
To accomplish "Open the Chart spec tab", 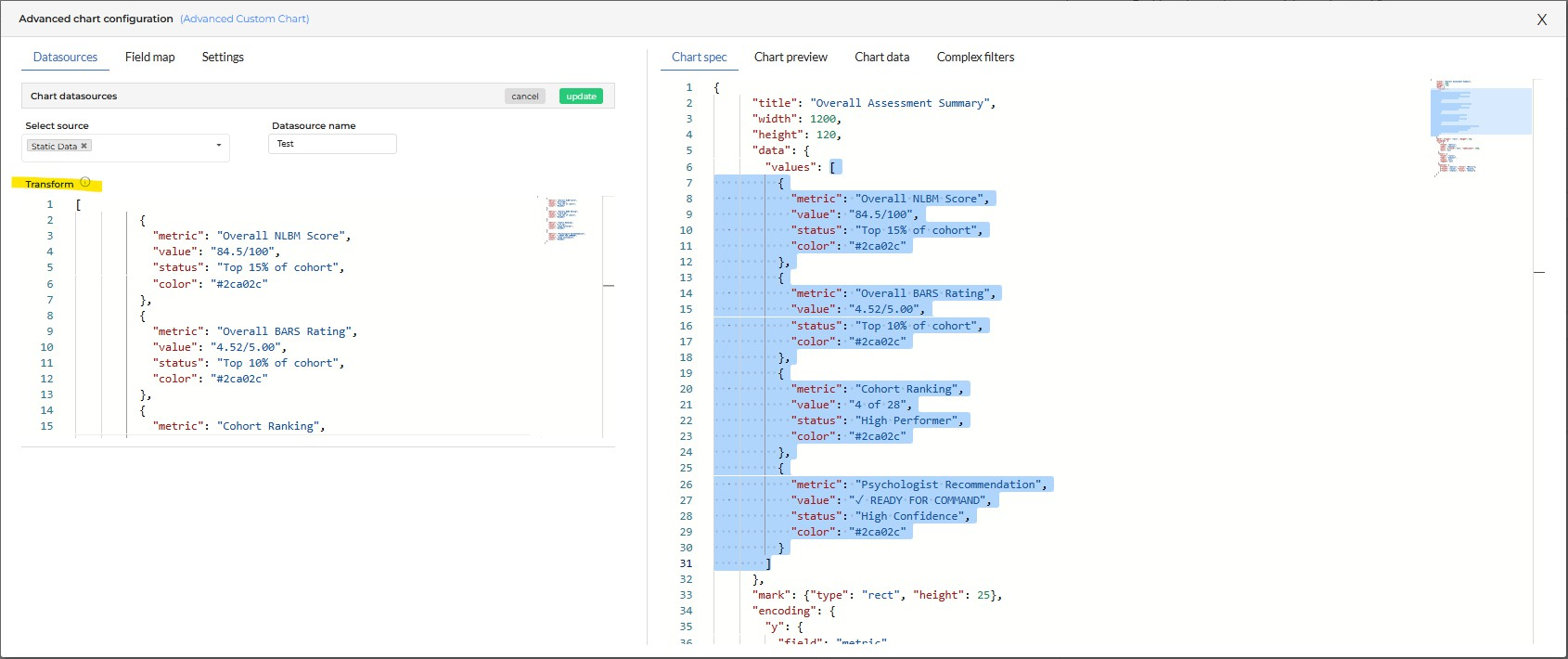I will point(700,58).
